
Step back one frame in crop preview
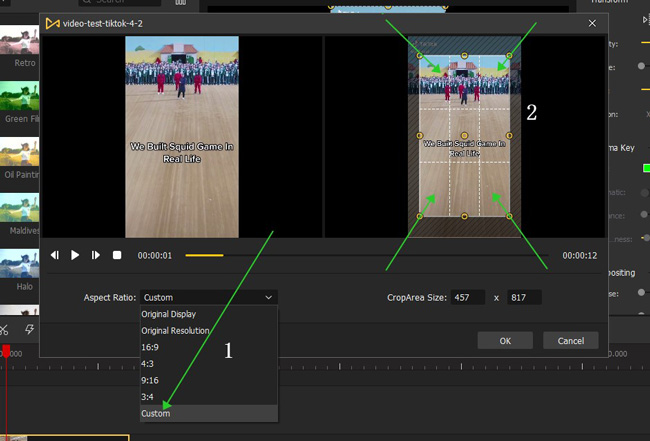(x=55, y=255)
